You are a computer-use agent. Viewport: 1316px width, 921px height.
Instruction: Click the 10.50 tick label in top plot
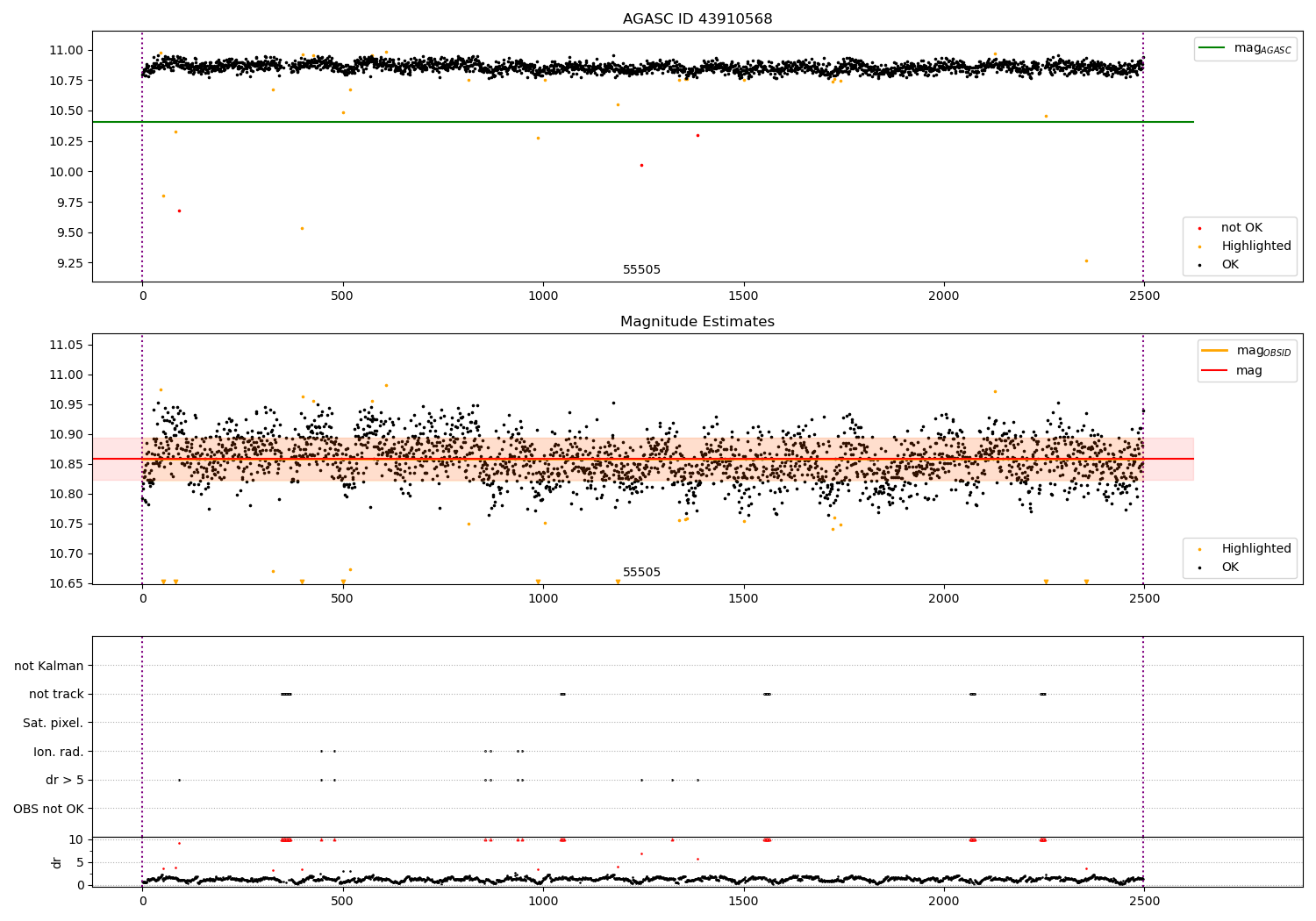(68, 111)
